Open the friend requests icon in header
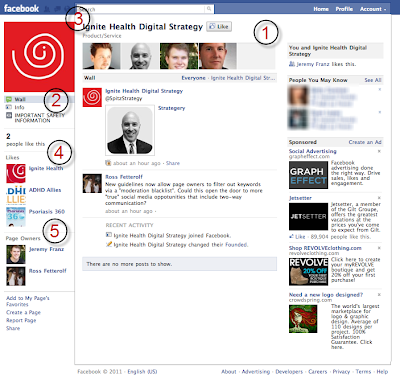 tap(47, 9)
